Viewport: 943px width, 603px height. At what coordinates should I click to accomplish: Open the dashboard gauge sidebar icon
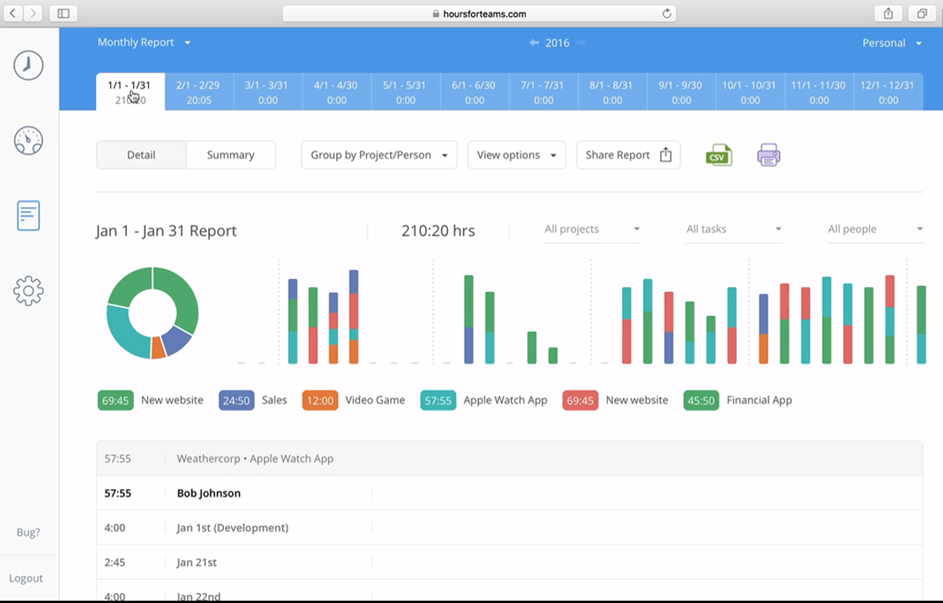[x=28, y=141]
